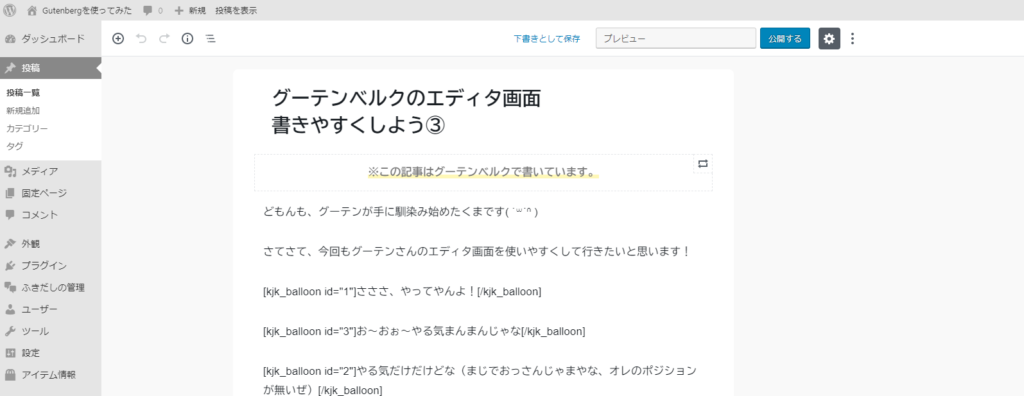The image size is (1024, 396).
Task: Click the kjk_balloon id="3" shortcode paragraph
Action: (424, 331)
